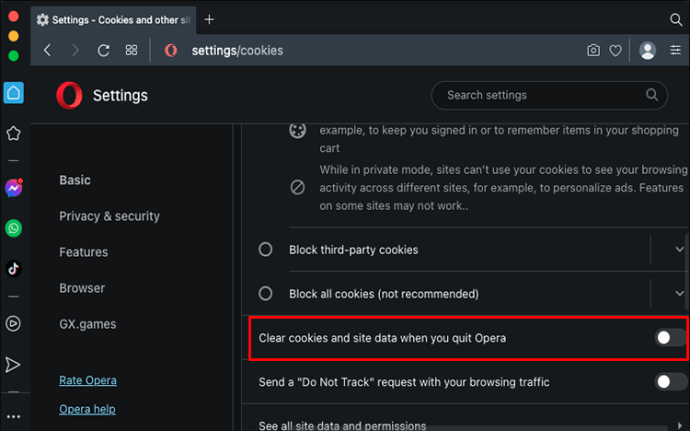Open the Player icon in sidebar
Image resolution: width=690 pixels, height=431 pixels.
[14, 323]
